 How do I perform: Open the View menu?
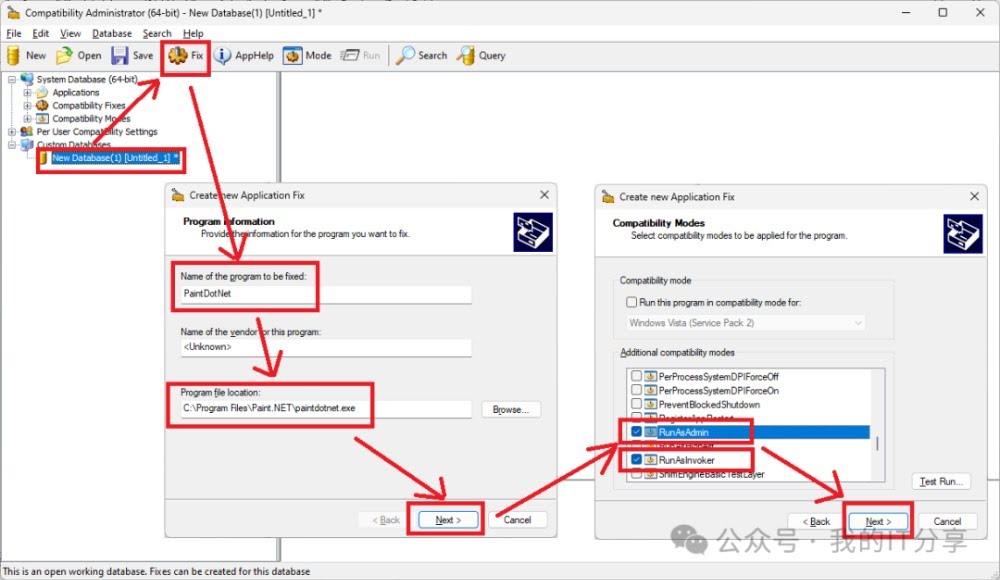[x=70, y=34]
